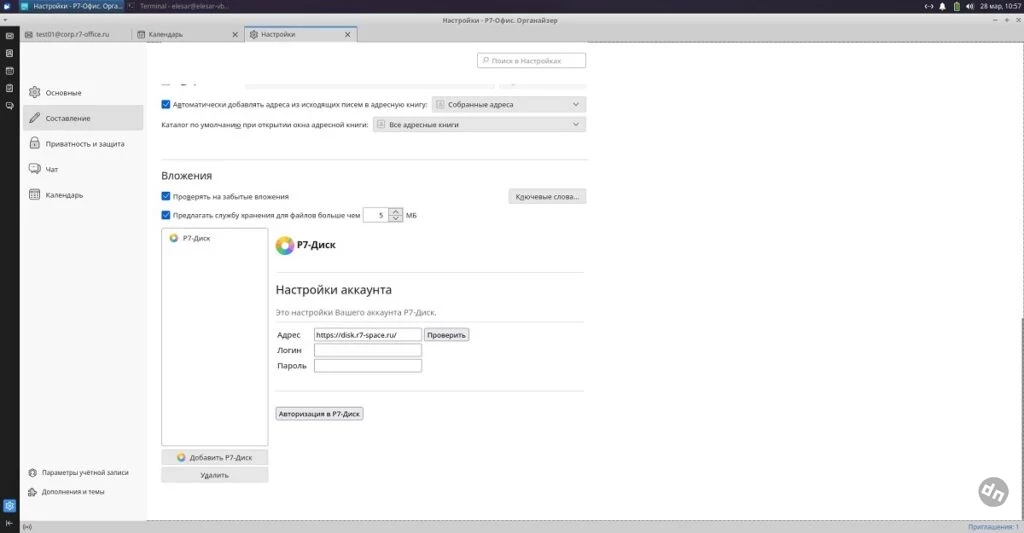Click the battery indicator in top panel

pos(957,6)
